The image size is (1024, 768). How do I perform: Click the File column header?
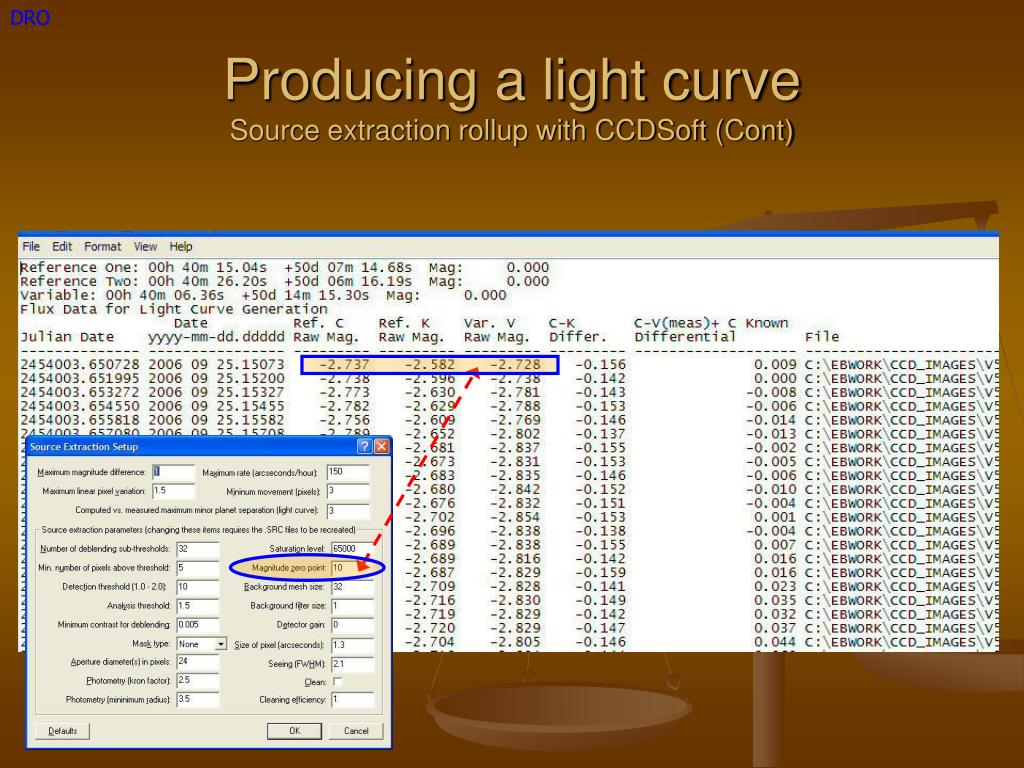(x=822, y=337)
